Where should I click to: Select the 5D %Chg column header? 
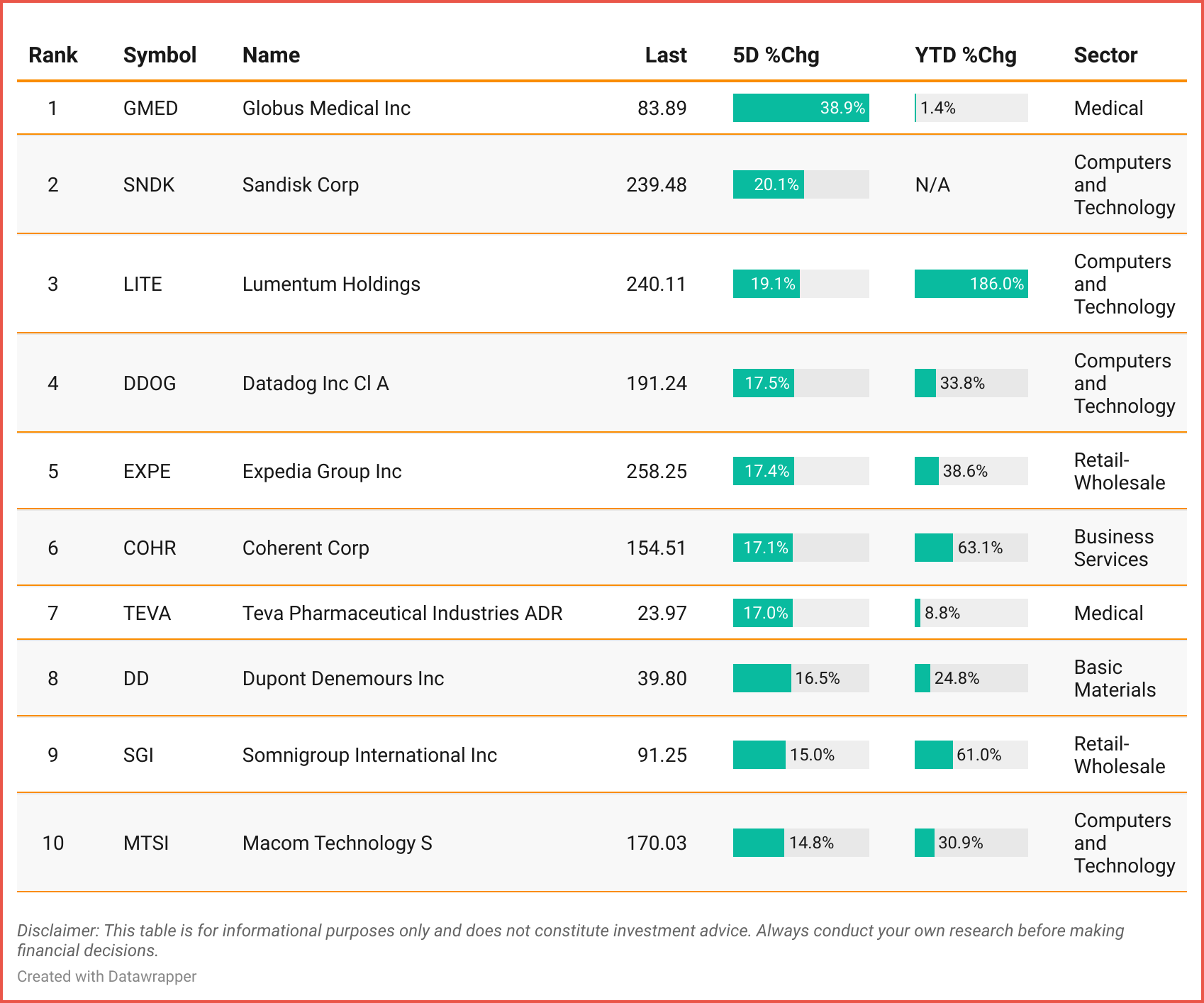[x=776, y=55]
